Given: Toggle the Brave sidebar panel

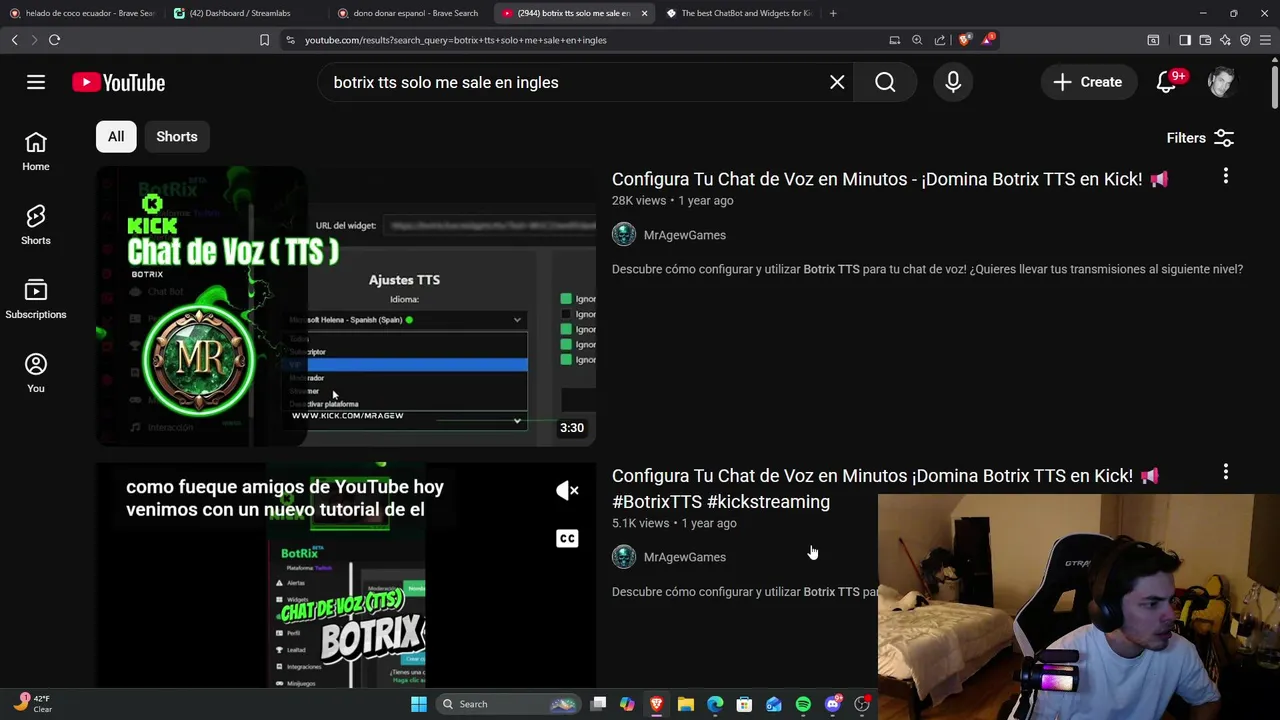Looking at the screenshot, I should 1185,40.
